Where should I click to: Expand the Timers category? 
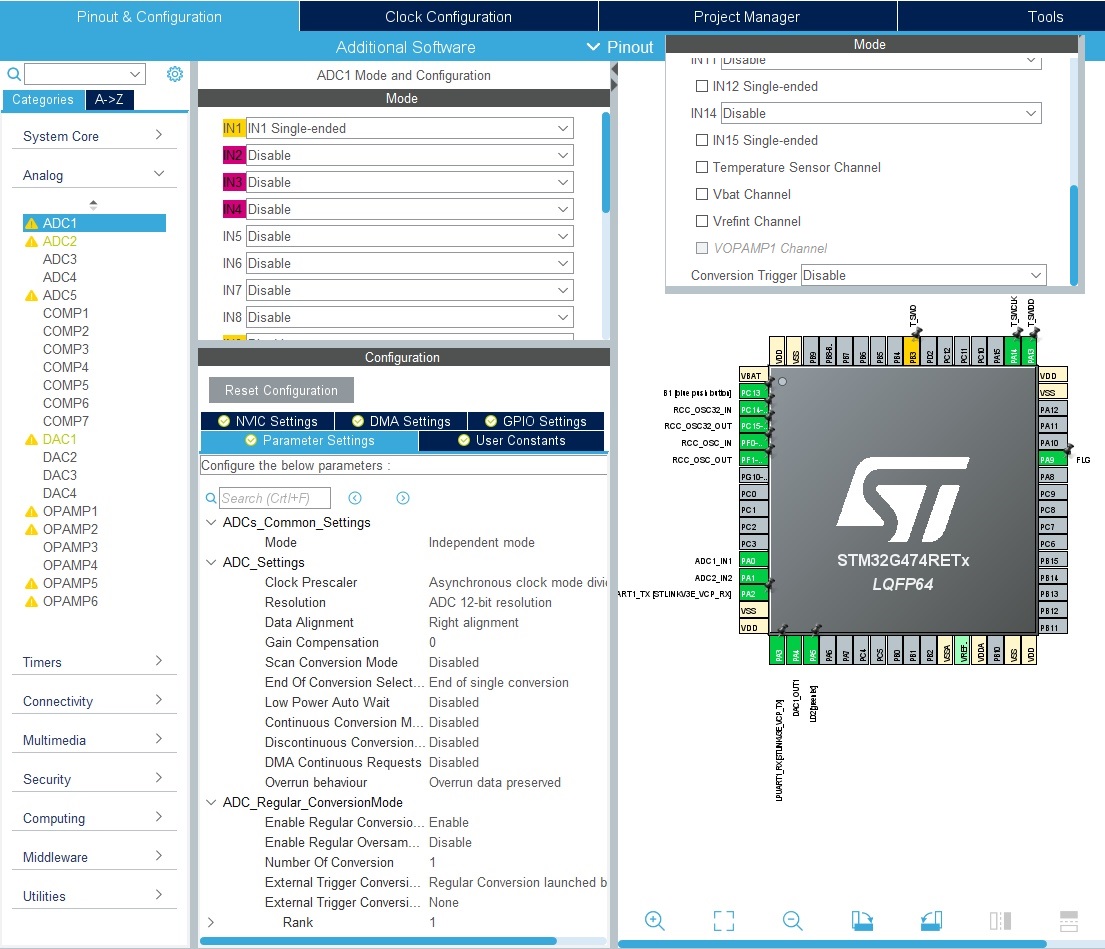point(94,662)
